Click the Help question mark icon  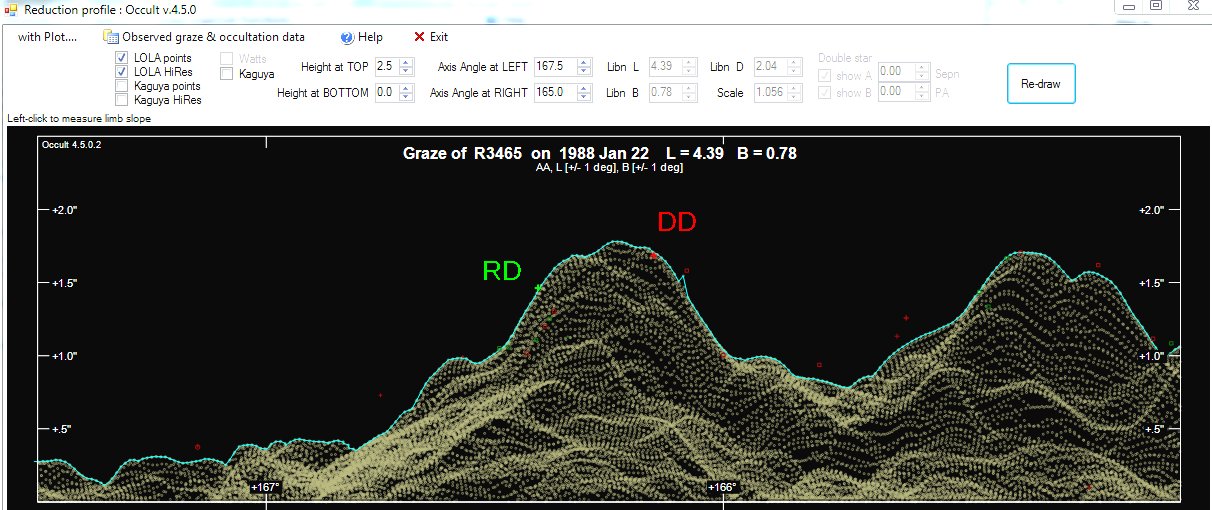click(347, 38)
